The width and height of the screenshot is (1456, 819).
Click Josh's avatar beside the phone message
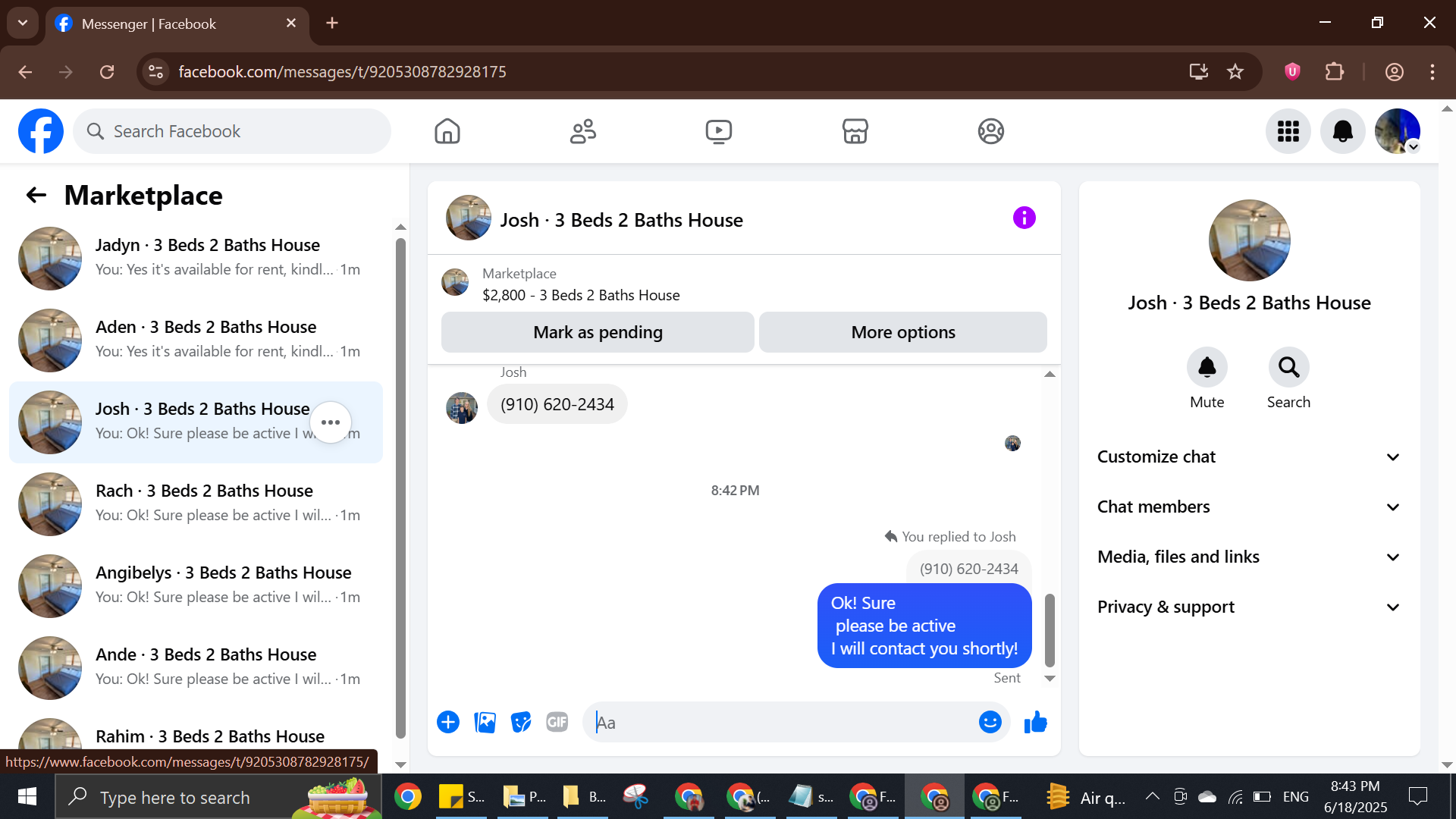462,408
